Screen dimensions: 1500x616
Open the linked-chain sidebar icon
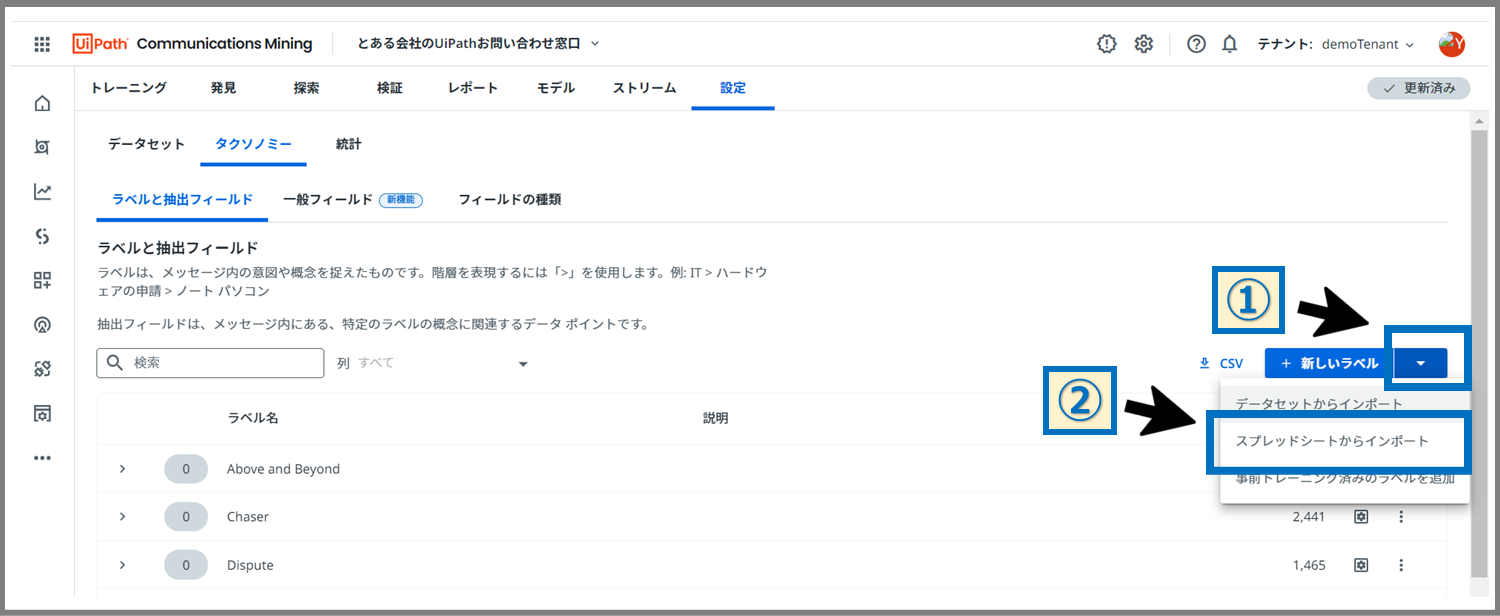42,369
